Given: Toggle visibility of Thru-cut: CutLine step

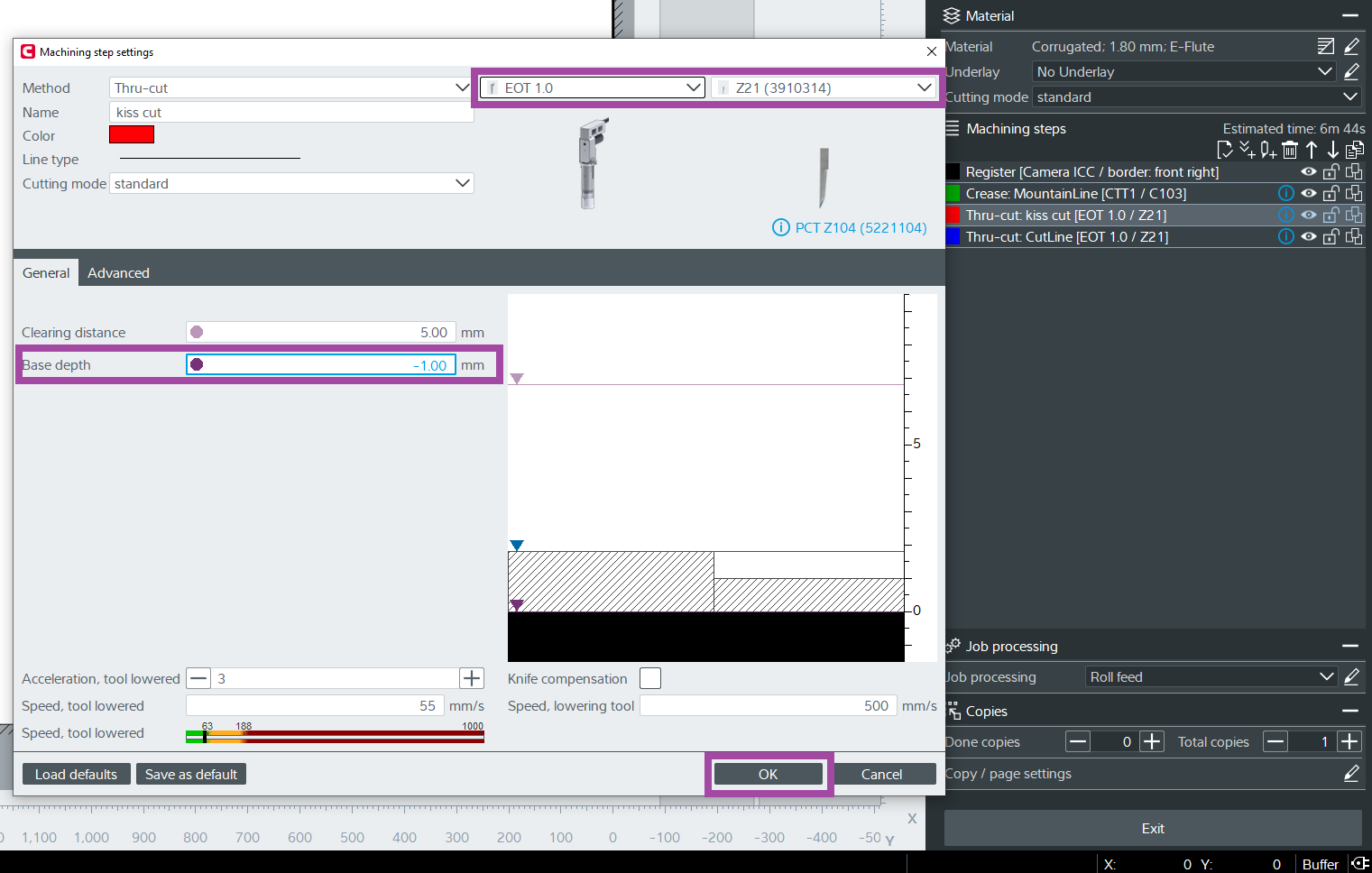Looking at the screenshot, I should coord(1308,236).
